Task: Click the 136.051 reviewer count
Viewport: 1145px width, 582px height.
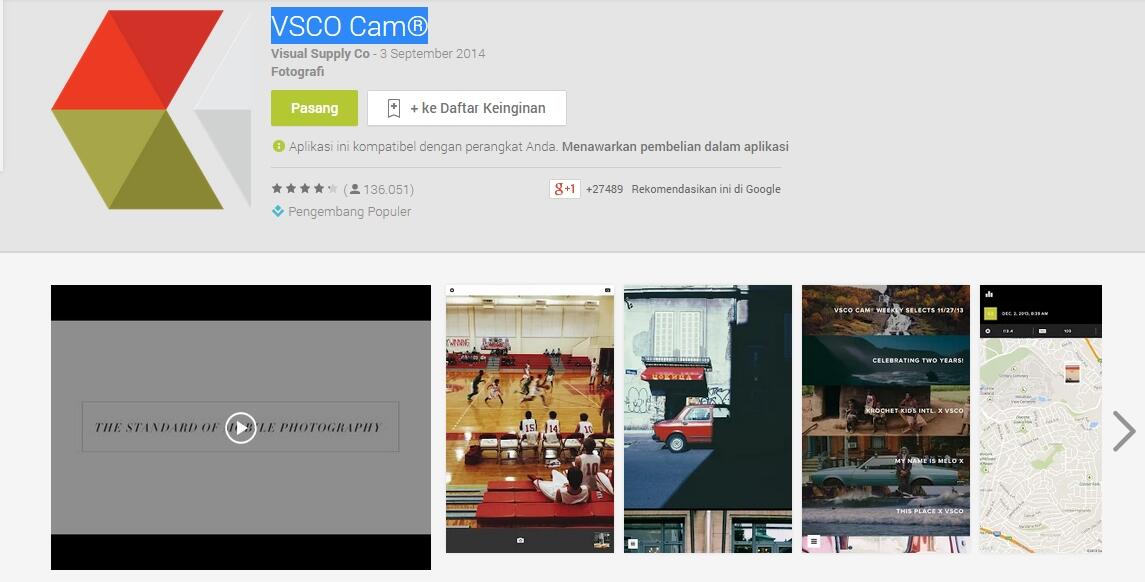Action: click(x=381, y=190)
